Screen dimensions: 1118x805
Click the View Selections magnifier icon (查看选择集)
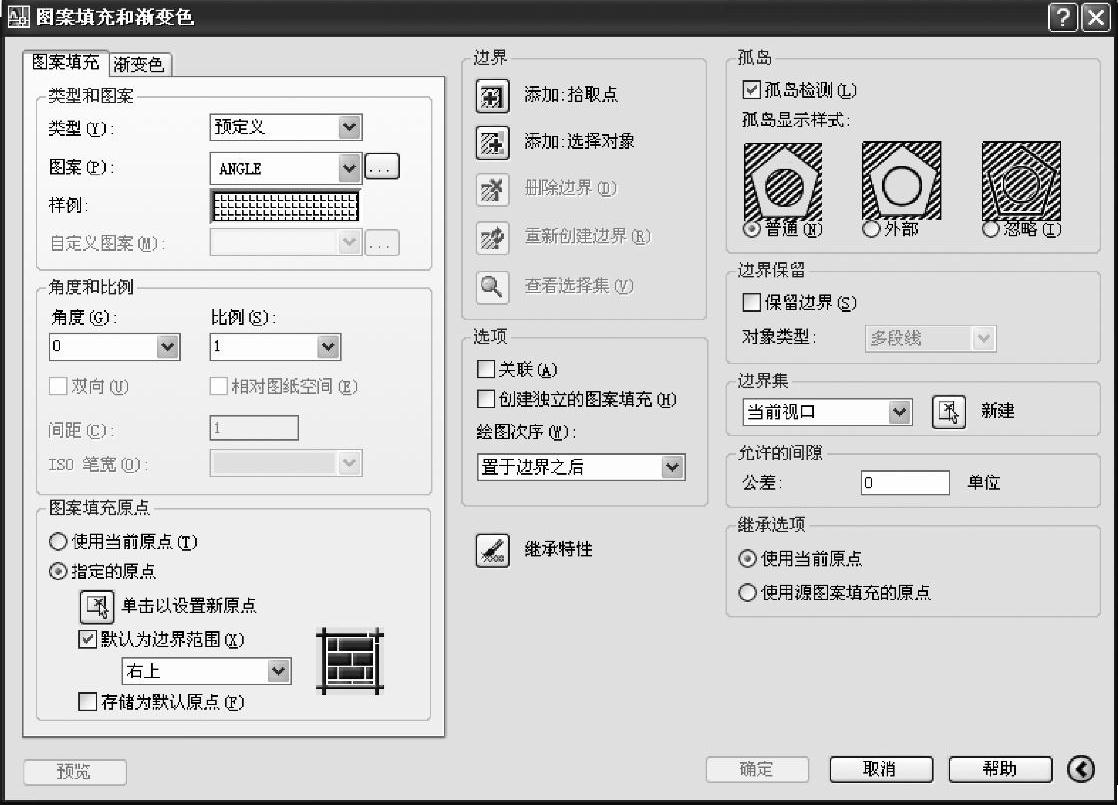(x=492, y=287)
